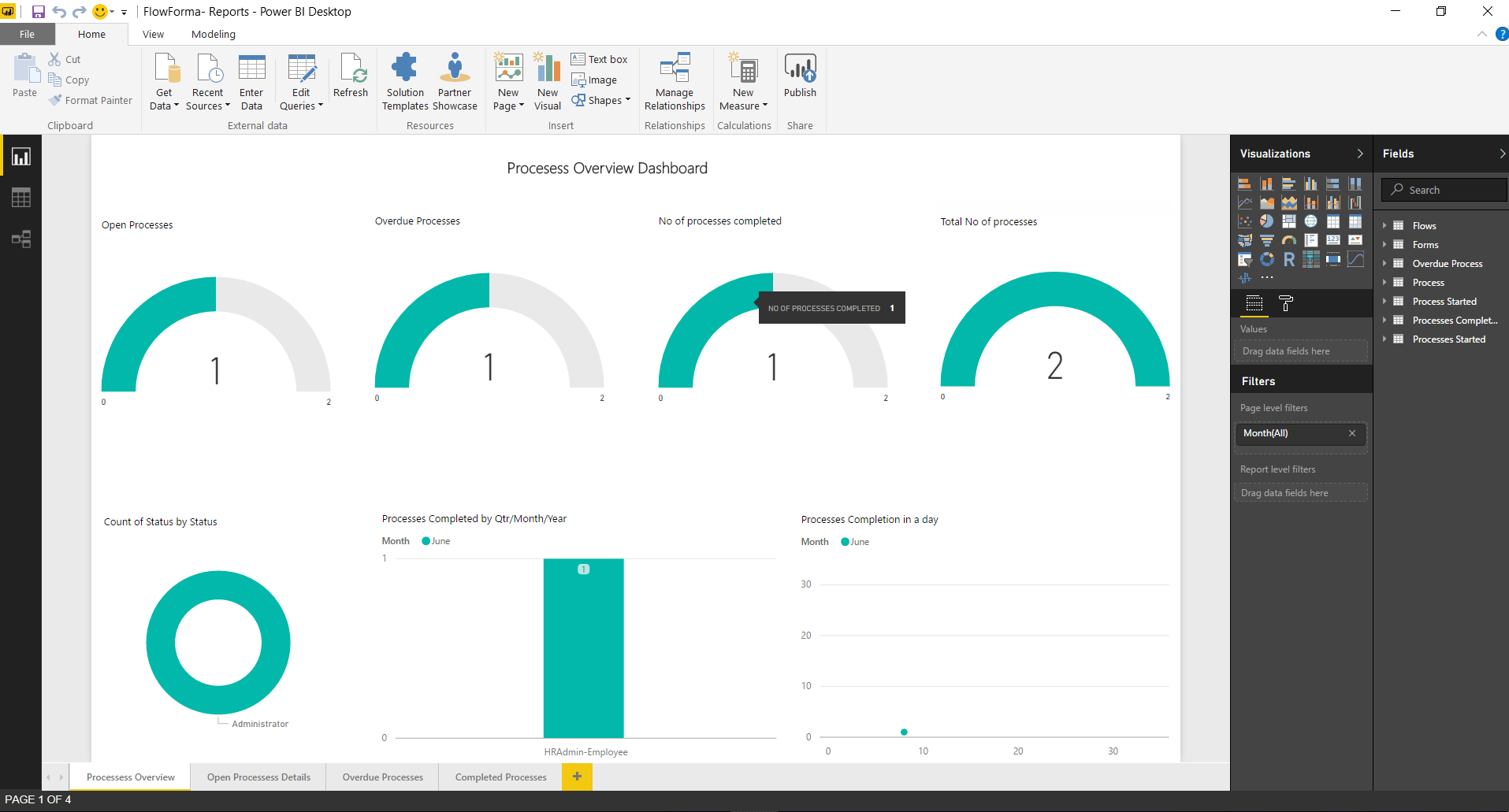Open the Get Data dropdown

pos(164,82)
